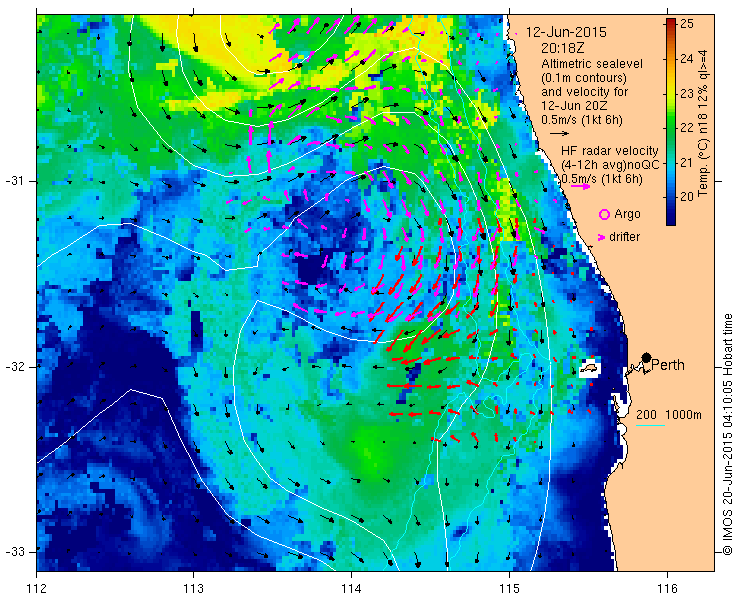This screenshot has width=740, height=600.
Task: Click the -32 latitude axis label
Action: click(x=14, y=367)
